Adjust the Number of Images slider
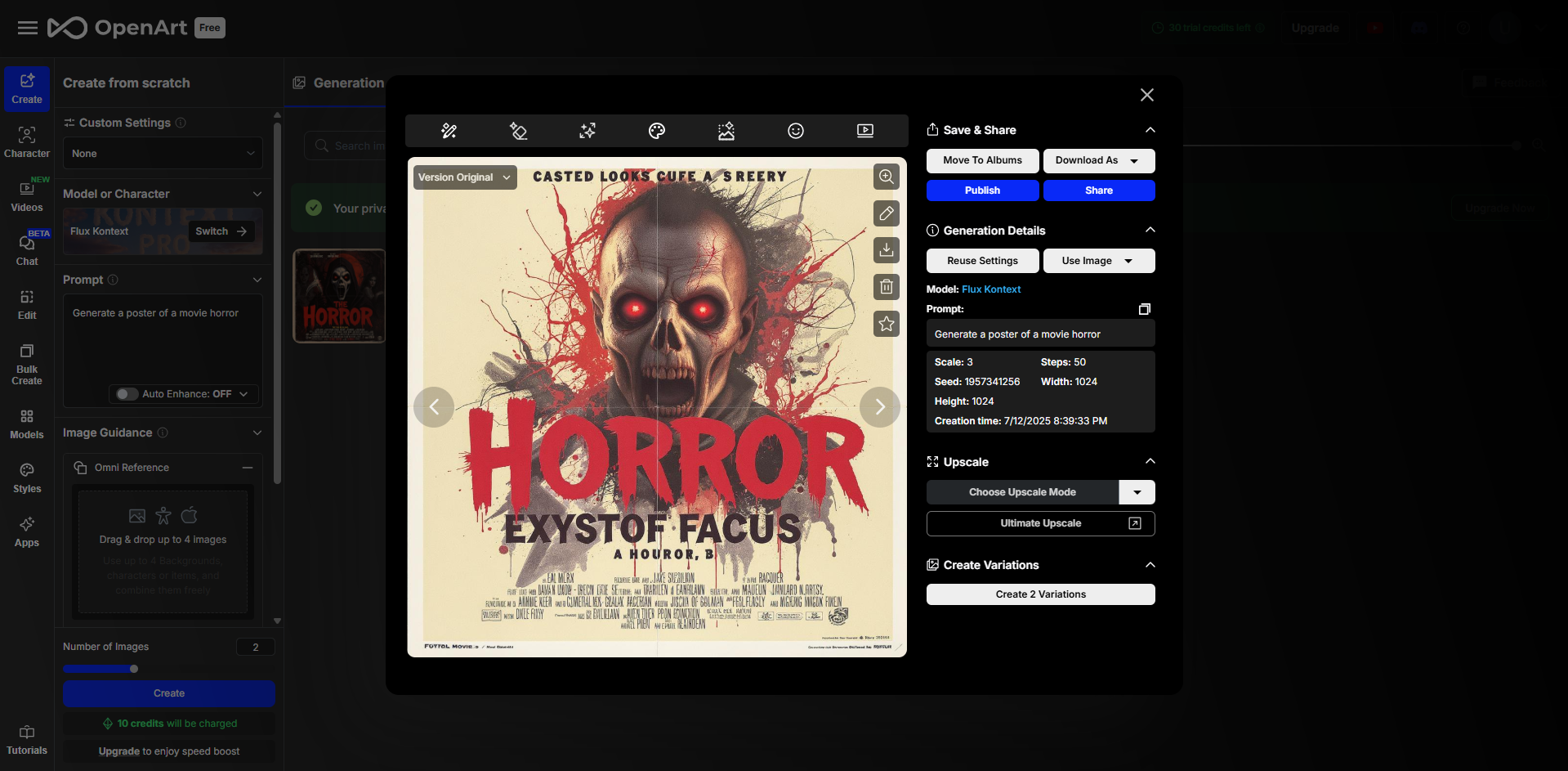The width and height of the screenshot is (1568, 771). click(x=133, y=668)
